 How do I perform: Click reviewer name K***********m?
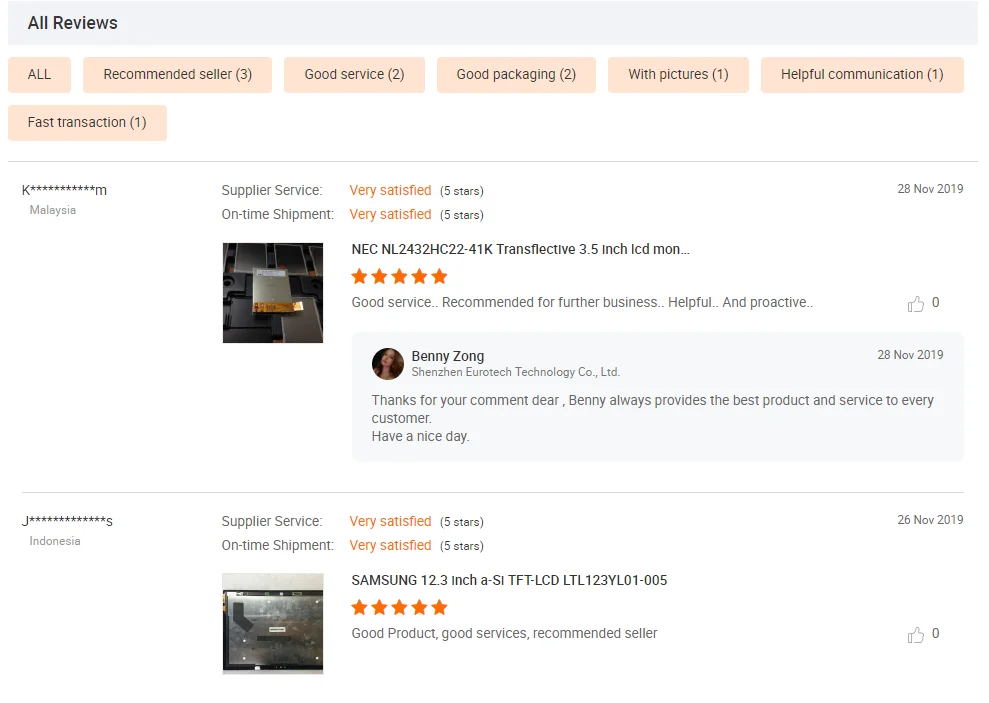[x=64, y=190]
